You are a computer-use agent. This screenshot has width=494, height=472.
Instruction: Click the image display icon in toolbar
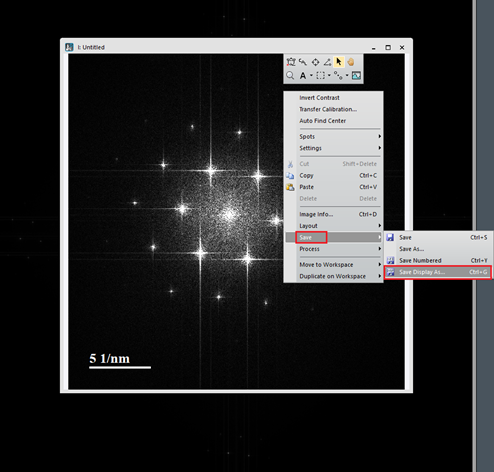coord(356,76)
